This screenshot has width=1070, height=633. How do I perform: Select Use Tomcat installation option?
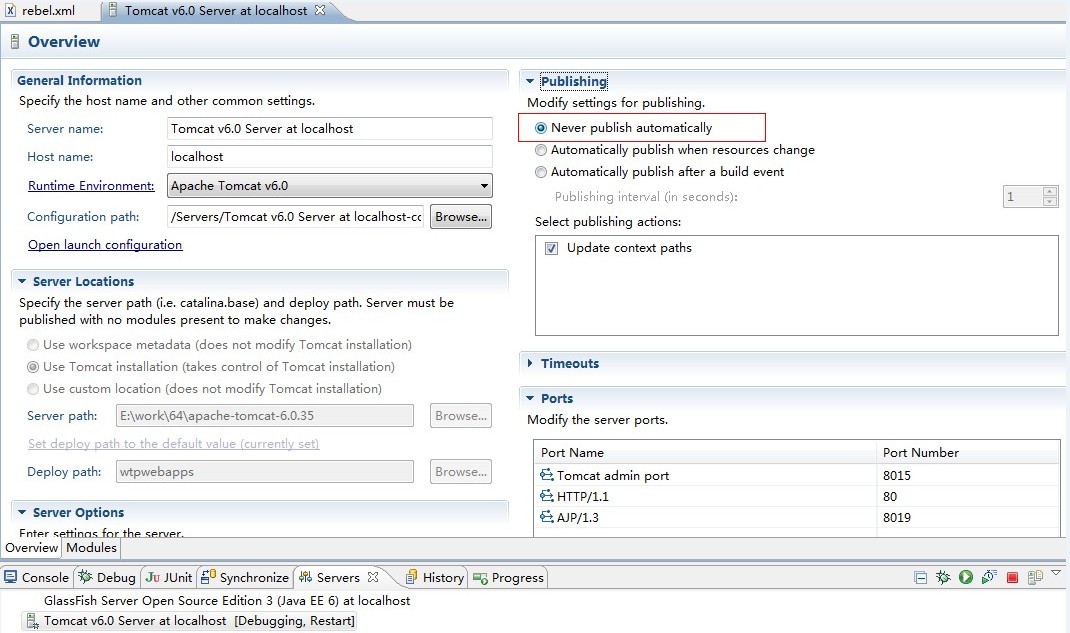33,367
